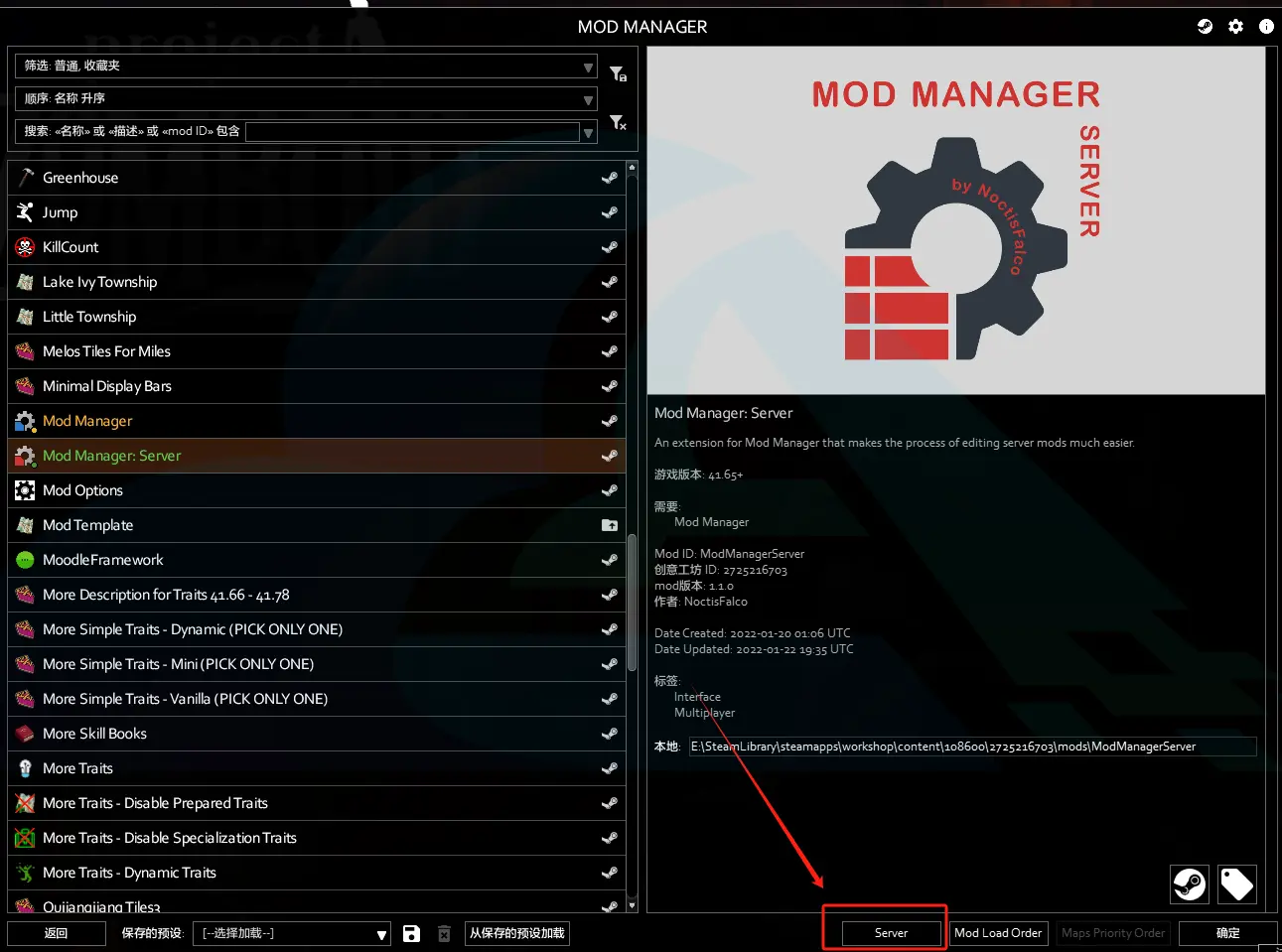Select the Melos Tiles For Miles row

click(317, 351)
